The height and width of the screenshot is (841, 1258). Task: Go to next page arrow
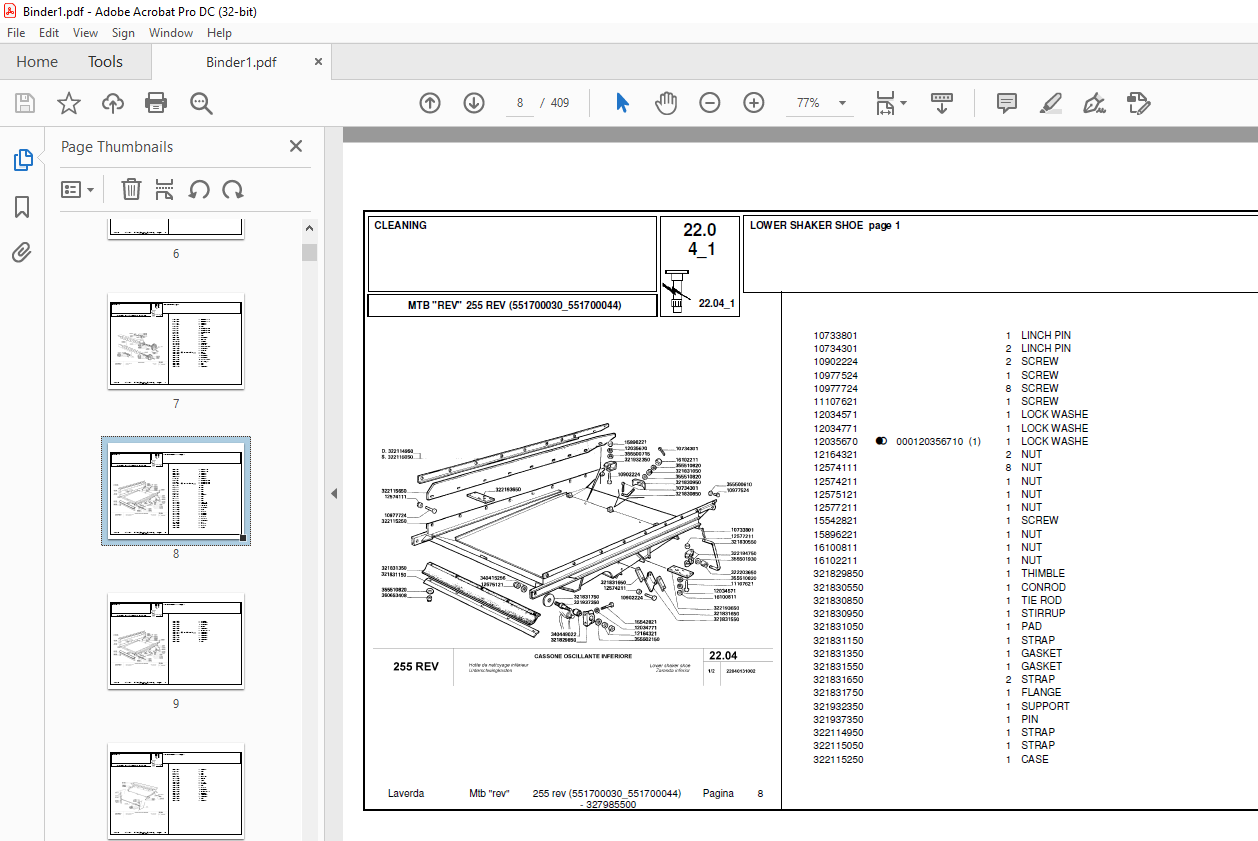[x=474, y=103]
